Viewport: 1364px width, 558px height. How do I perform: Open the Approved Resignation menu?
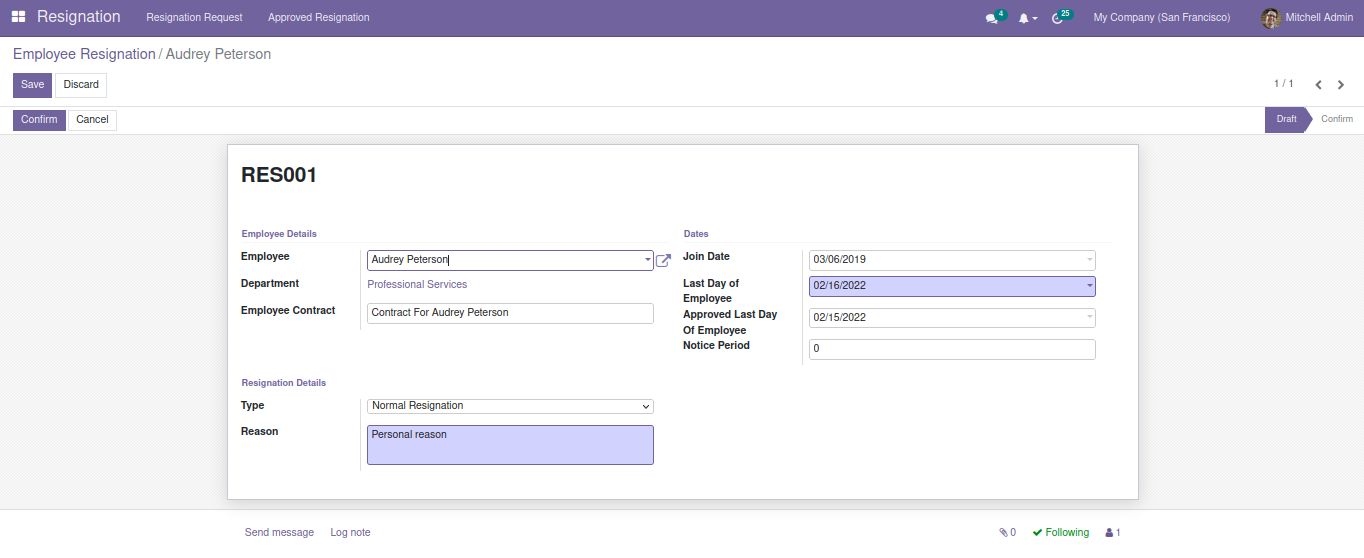(x=318, y=18)
